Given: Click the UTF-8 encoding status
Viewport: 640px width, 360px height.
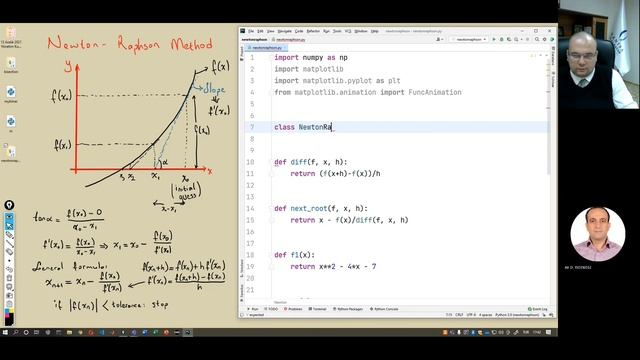Looking at the screenshot, I should tap(471, 315).
